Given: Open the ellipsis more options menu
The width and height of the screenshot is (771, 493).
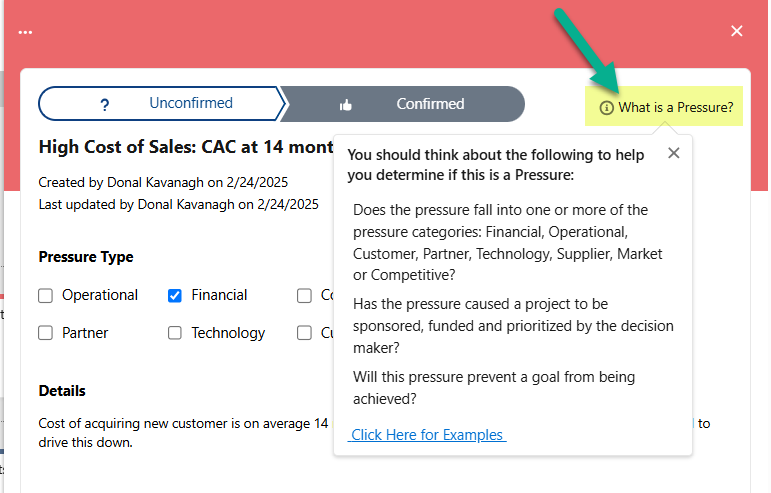Looking at the screenshot, I should pyautogui.click(x=25, y=32).
